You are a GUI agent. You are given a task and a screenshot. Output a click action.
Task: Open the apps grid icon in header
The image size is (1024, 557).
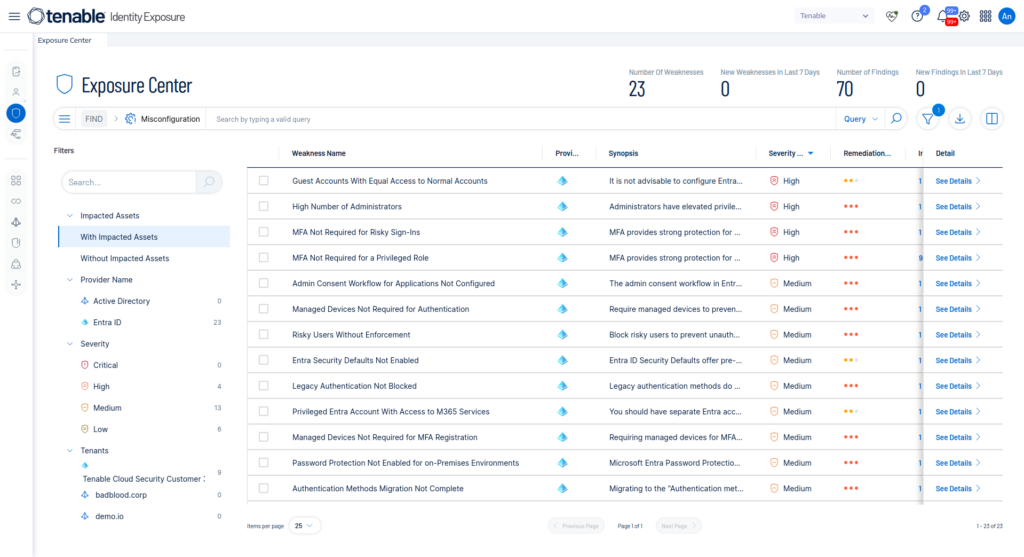[985, 16]
